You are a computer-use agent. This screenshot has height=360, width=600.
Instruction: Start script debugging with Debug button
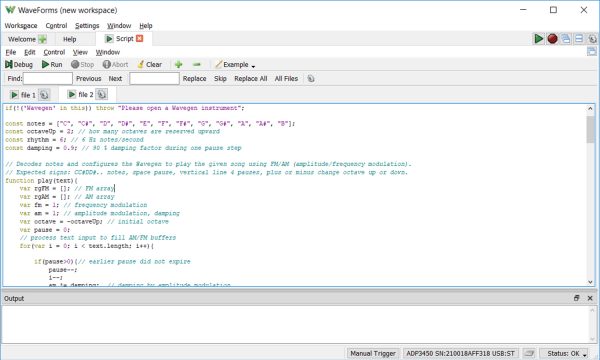(x=19, y=65)
